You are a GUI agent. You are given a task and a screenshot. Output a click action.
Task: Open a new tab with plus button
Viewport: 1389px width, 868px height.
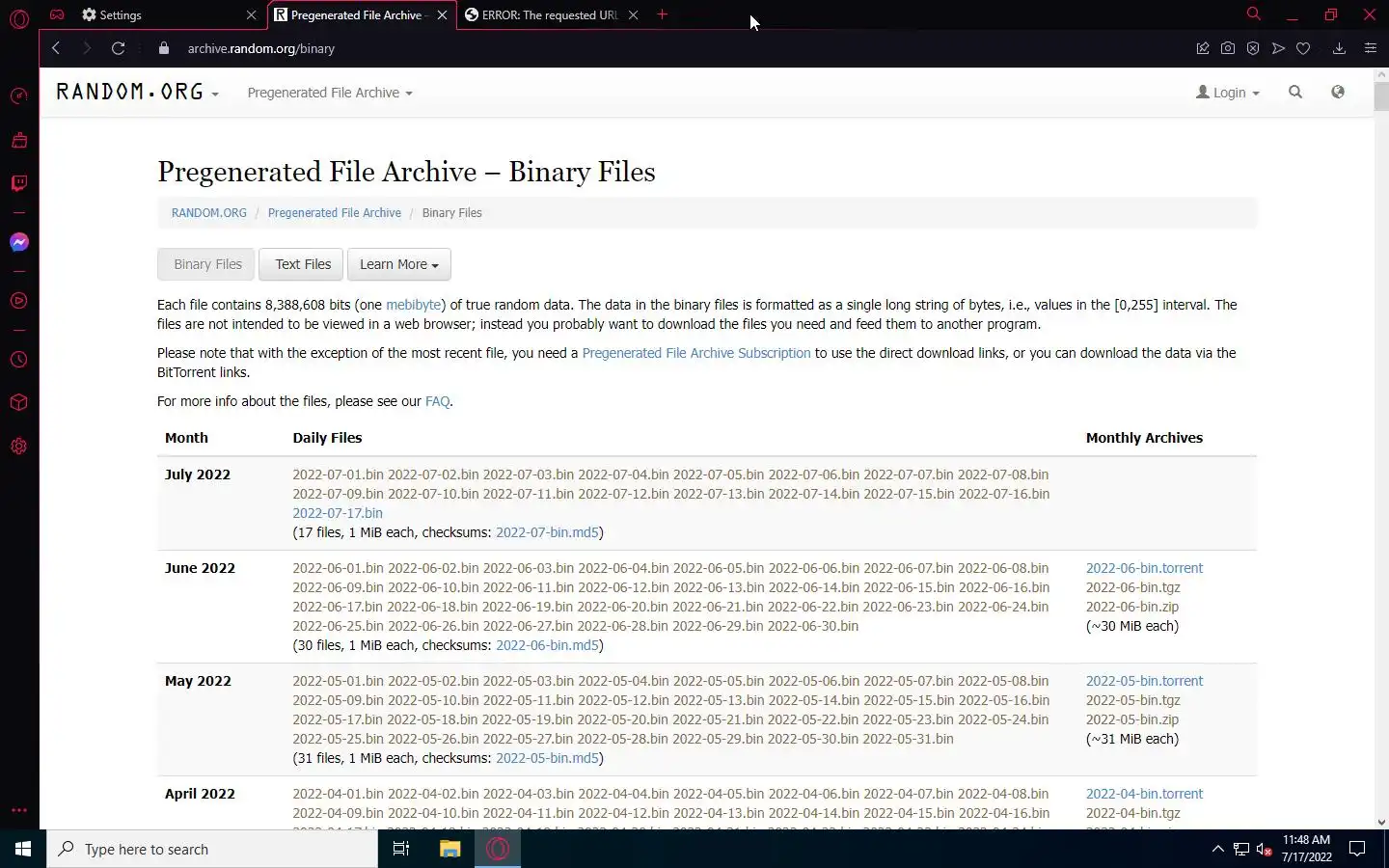pos(662,14)
